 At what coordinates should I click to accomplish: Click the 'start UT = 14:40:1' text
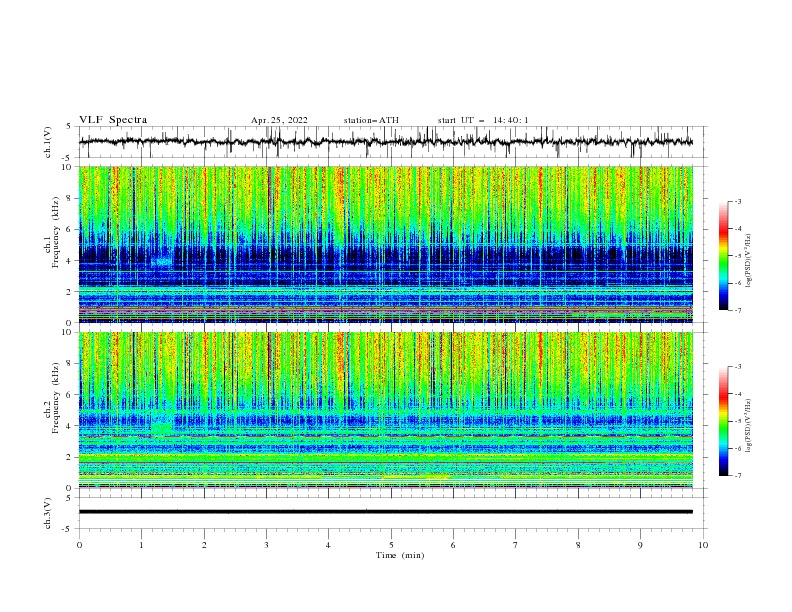pos(483,120)
